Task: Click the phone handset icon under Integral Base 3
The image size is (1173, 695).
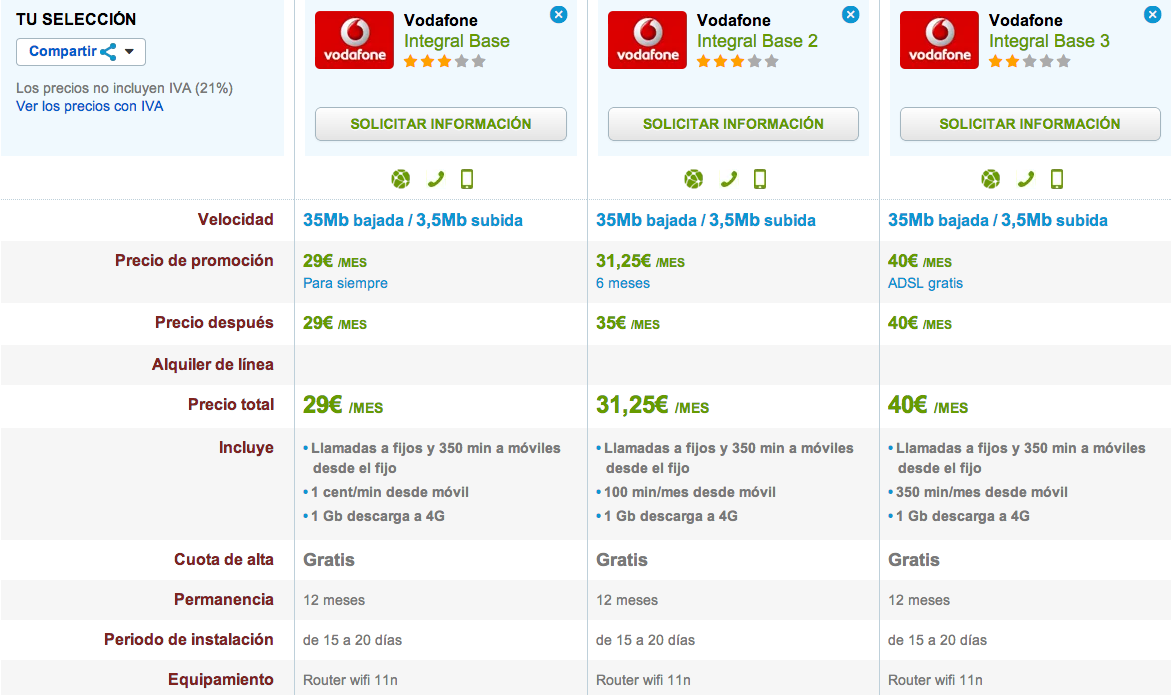Action: pyautogui.click(x=1026, y=180)
